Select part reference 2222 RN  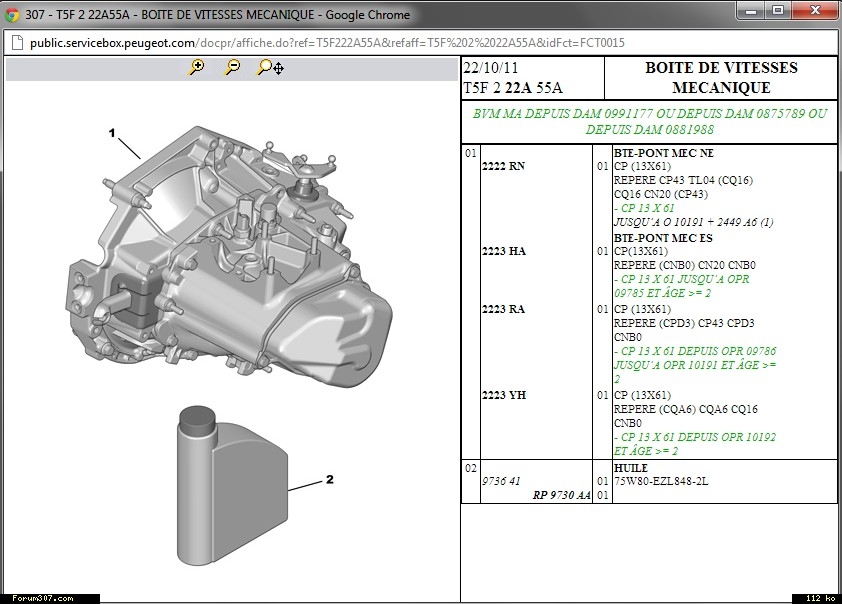point(503,167)
